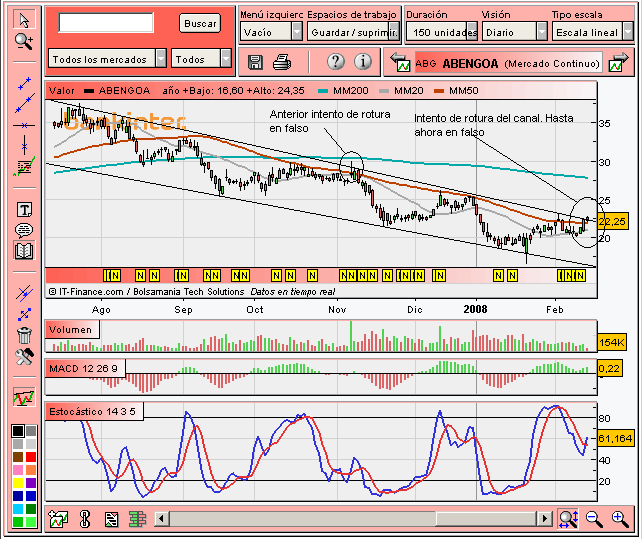Click the Volumen panel label
The width and height of the screenshot is (642, 539).
pos(72,329)
